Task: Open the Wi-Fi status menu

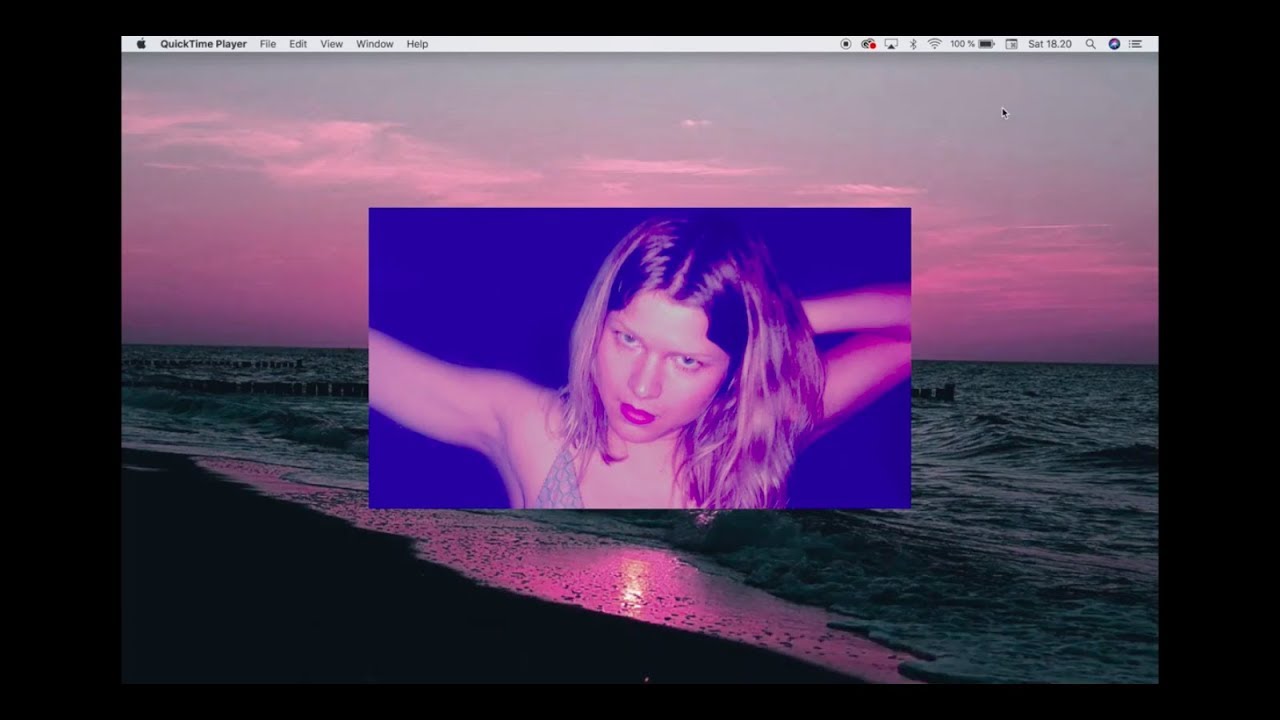Action: (x=935, y=44)
